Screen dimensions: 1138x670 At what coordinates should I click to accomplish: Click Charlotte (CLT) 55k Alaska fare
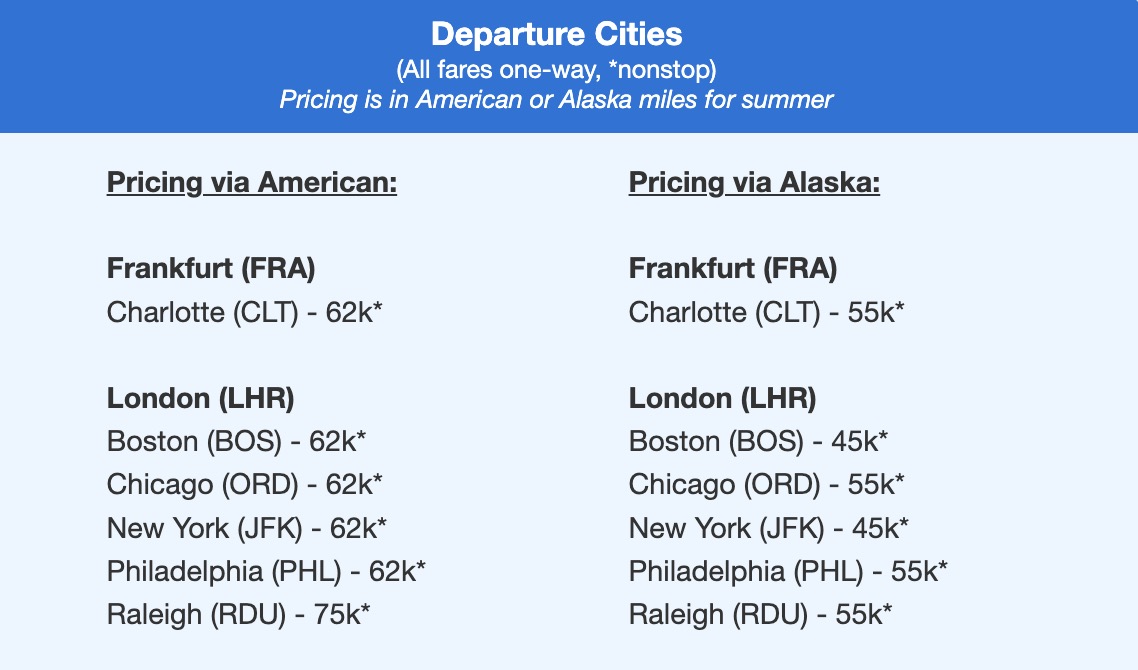click(x=766, y=313)
